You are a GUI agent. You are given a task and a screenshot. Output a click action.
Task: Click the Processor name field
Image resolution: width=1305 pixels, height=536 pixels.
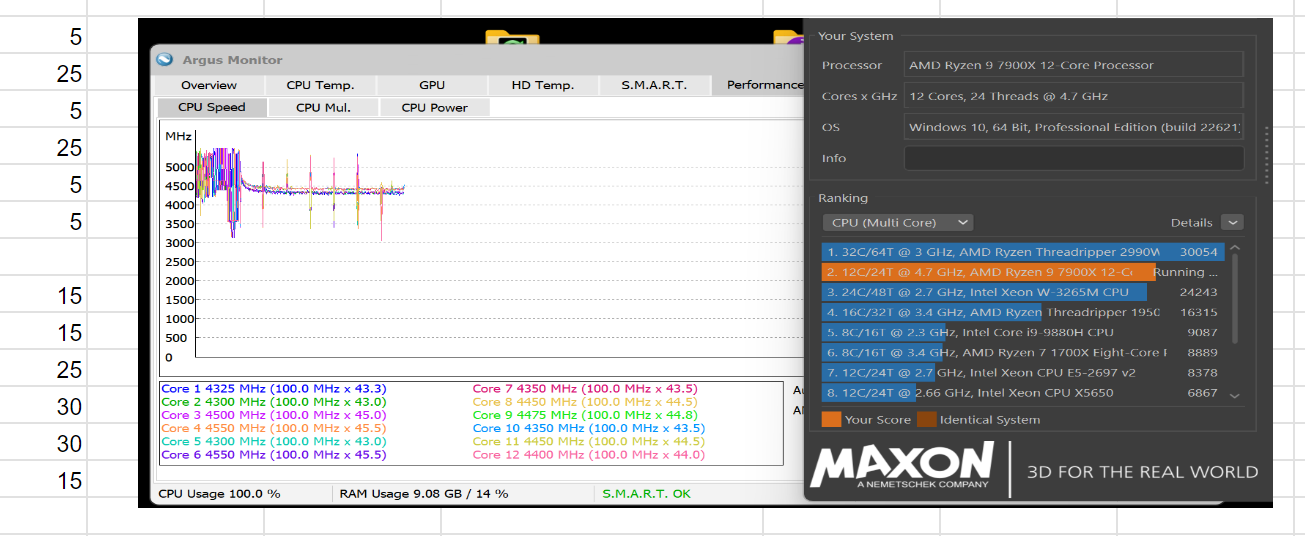(1074, 65)
